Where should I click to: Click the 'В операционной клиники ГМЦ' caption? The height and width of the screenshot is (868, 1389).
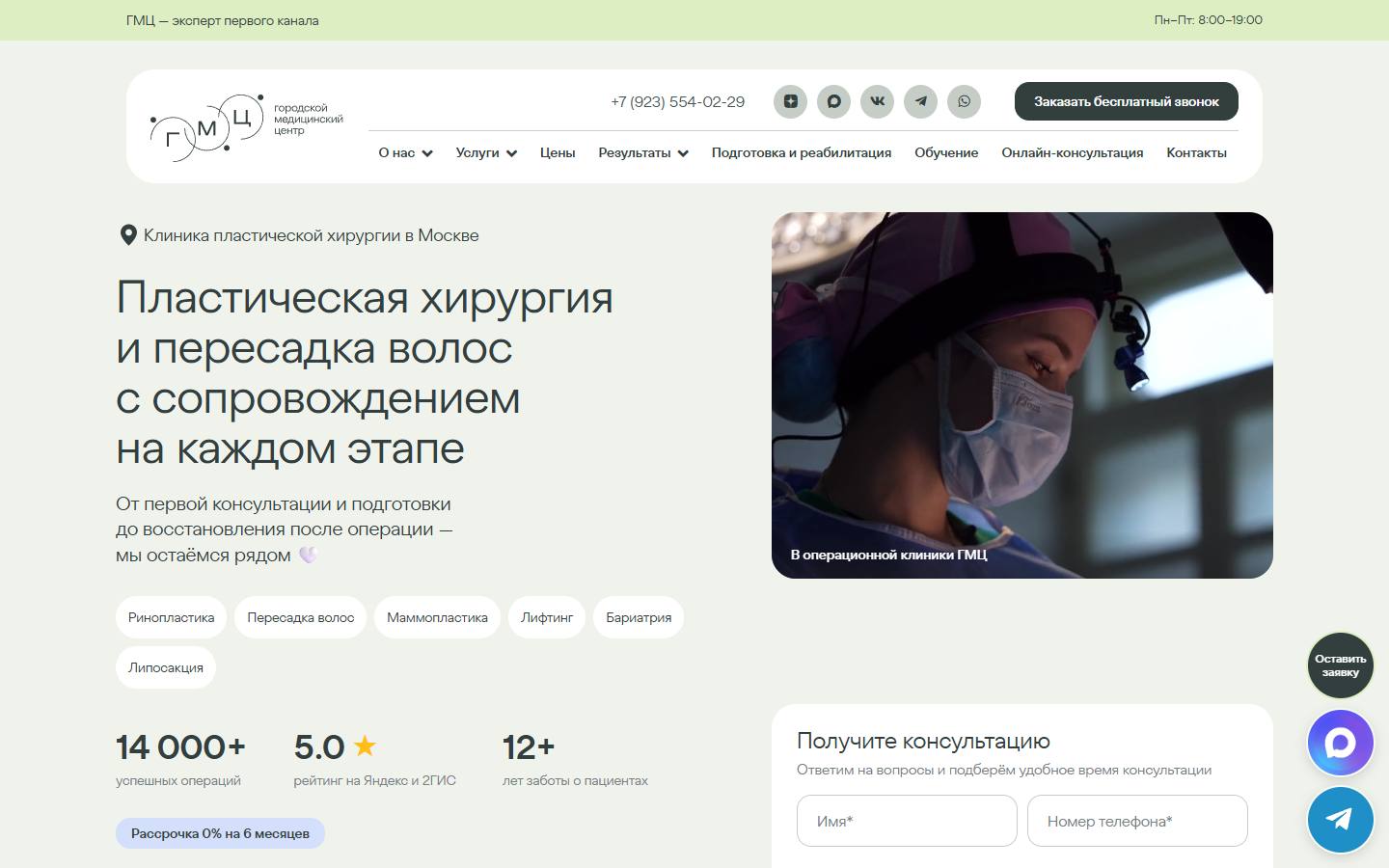(888, 555)
